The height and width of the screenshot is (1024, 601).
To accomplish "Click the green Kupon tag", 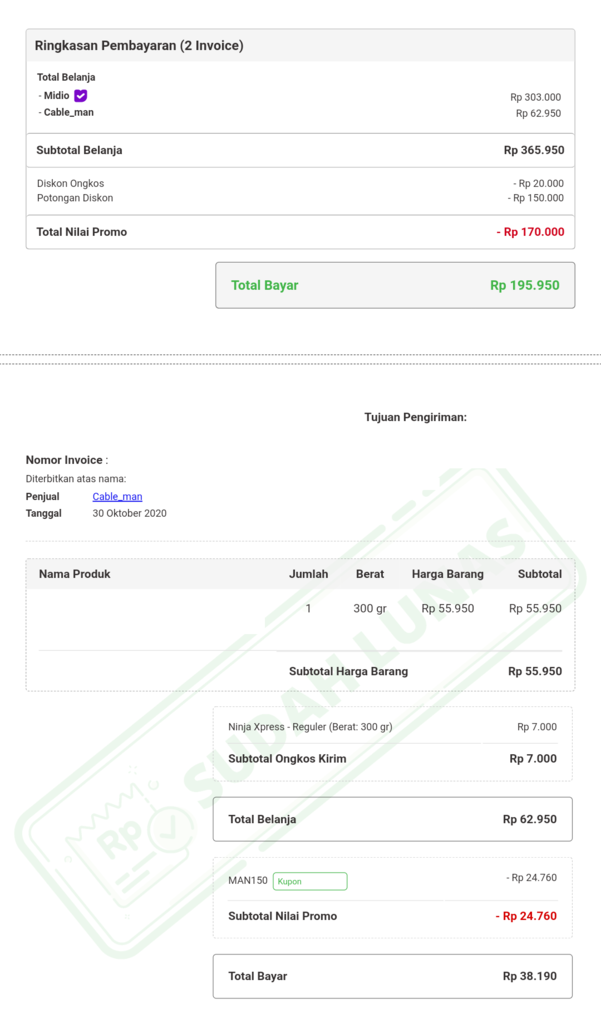I will point(310,881).
